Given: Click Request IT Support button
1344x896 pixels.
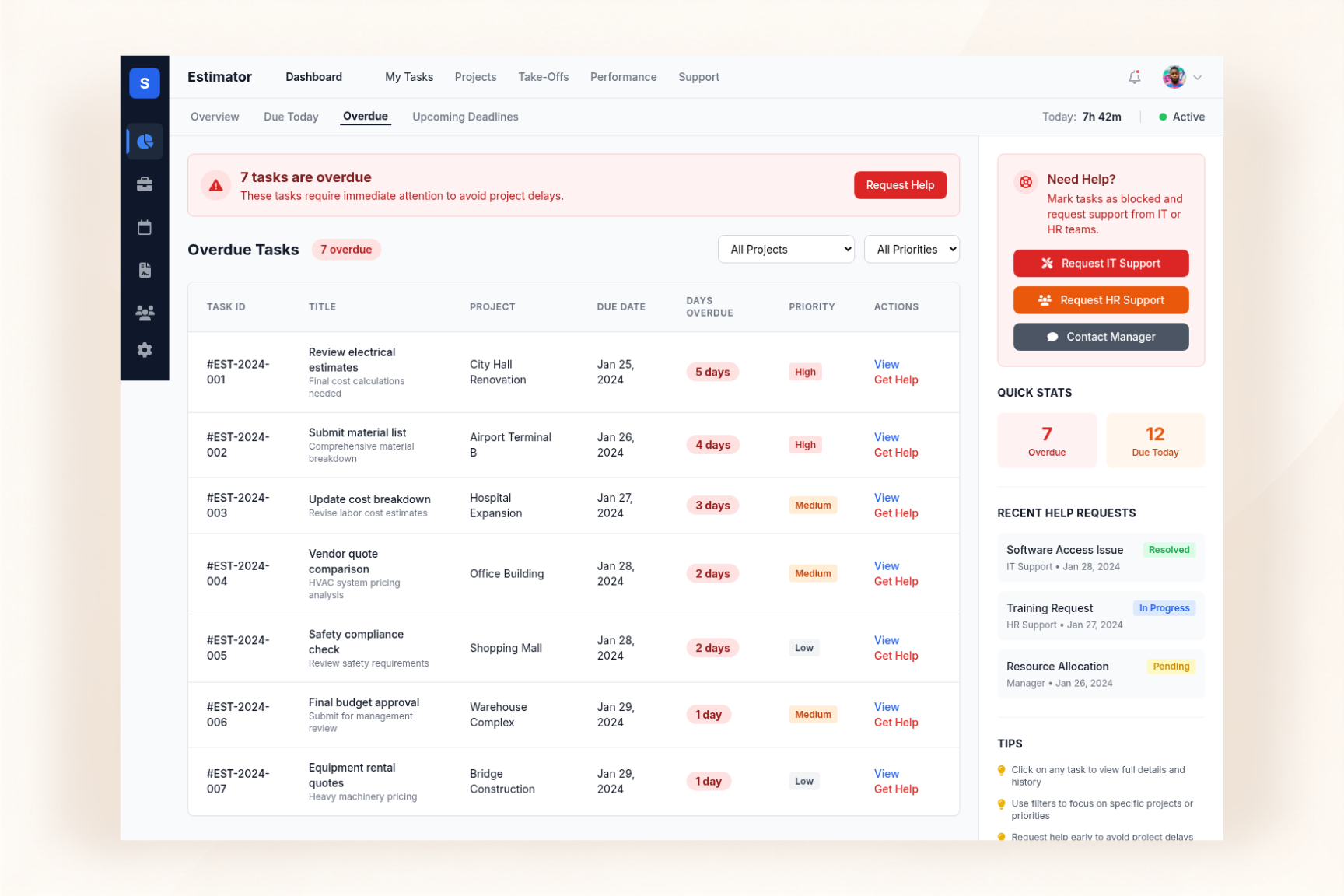Looking at the screenshot, I should pyautogui.click(x=1101, y=264).
